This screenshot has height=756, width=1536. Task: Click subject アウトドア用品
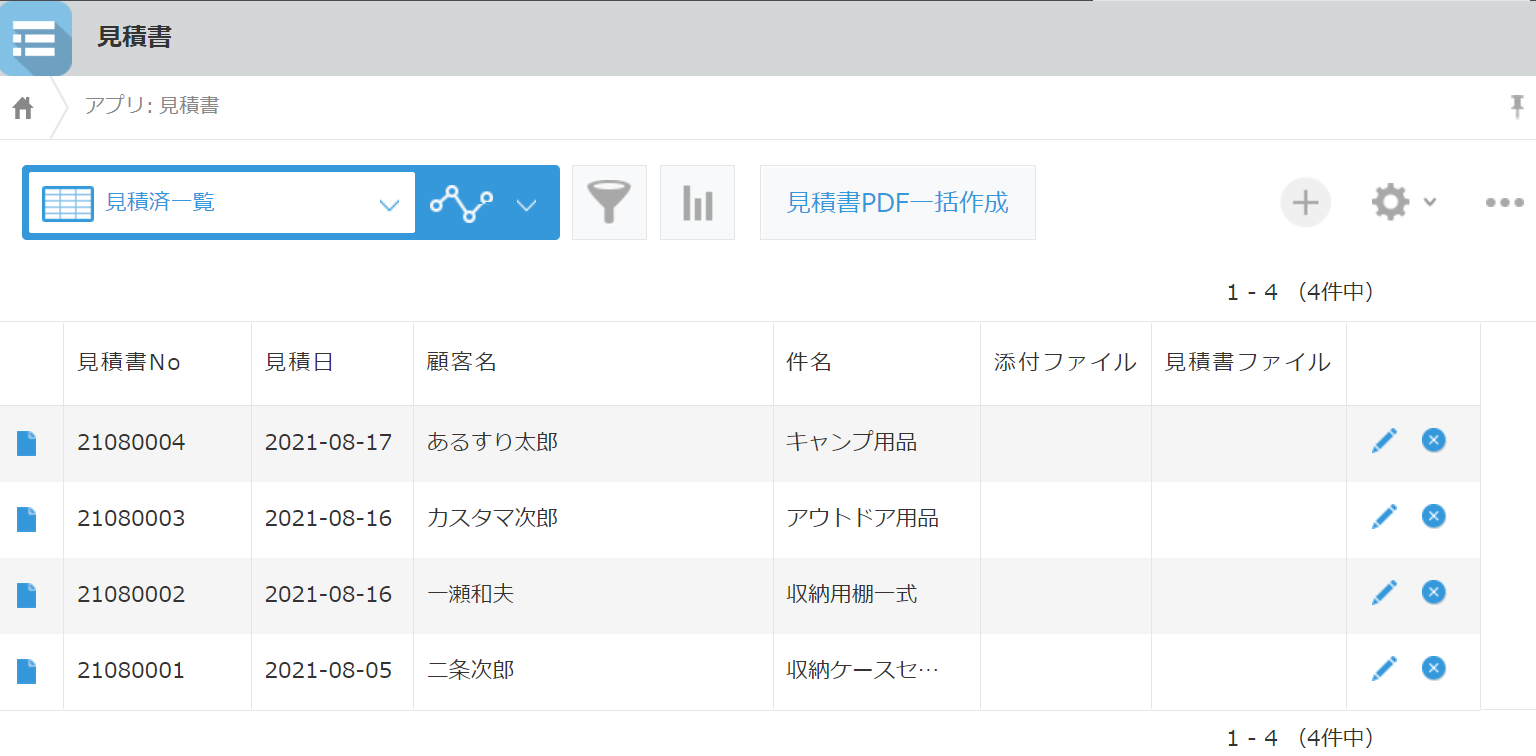[863, 518]
